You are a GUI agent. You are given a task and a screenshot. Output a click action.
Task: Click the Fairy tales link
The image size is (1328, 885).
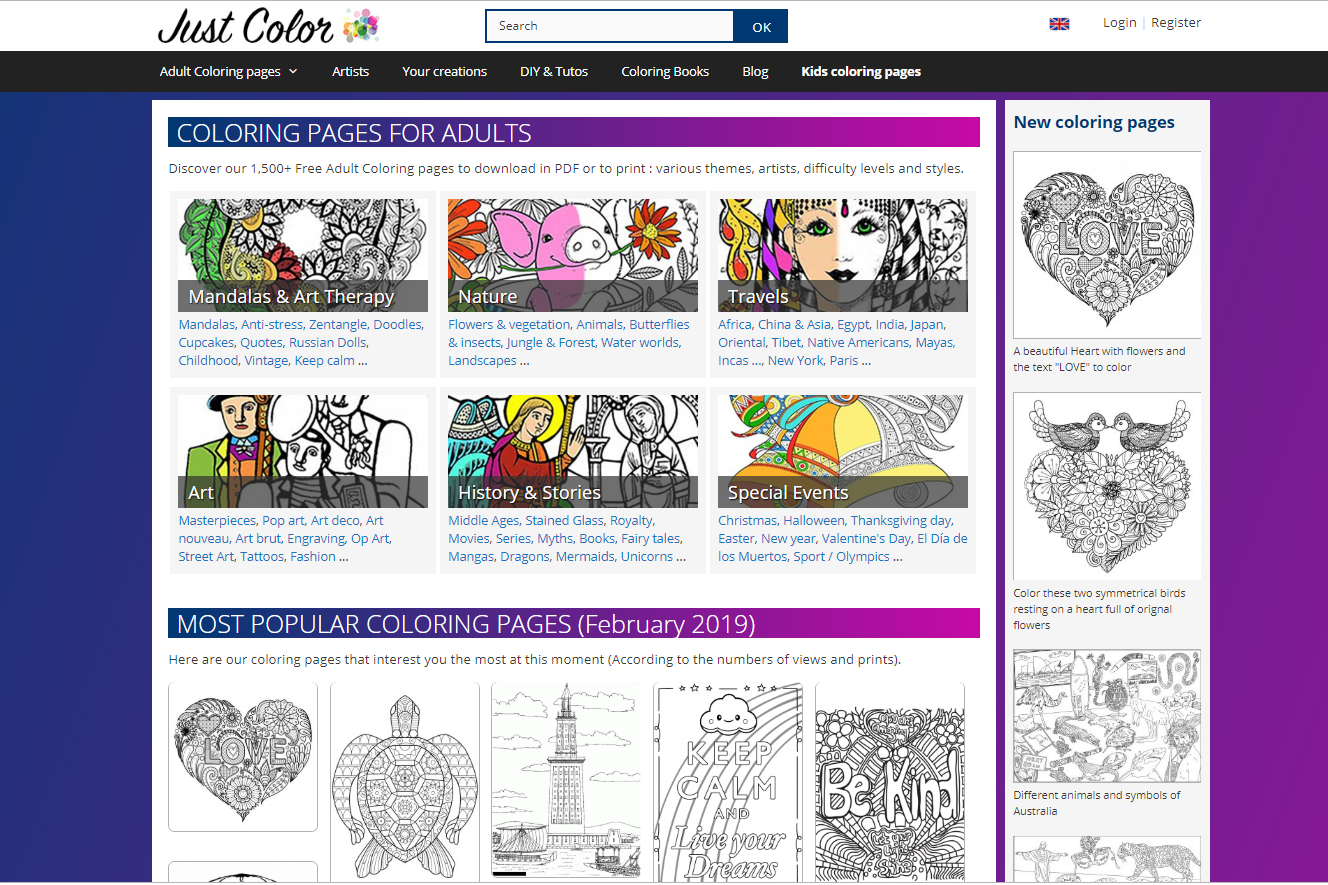pyautogui.click(x=651, y=538)
